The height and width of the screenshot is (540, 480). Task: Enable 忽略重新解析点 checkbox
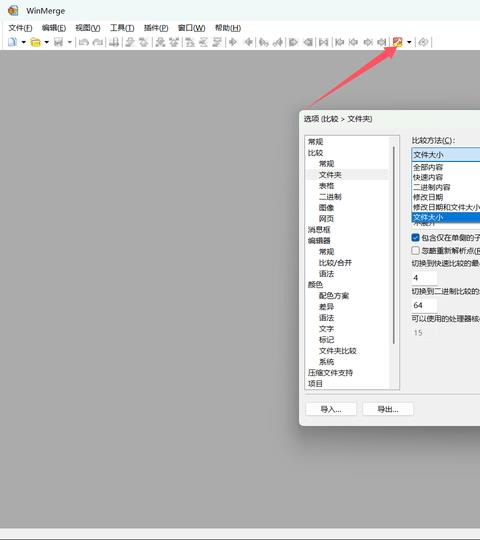click(415, 251)
